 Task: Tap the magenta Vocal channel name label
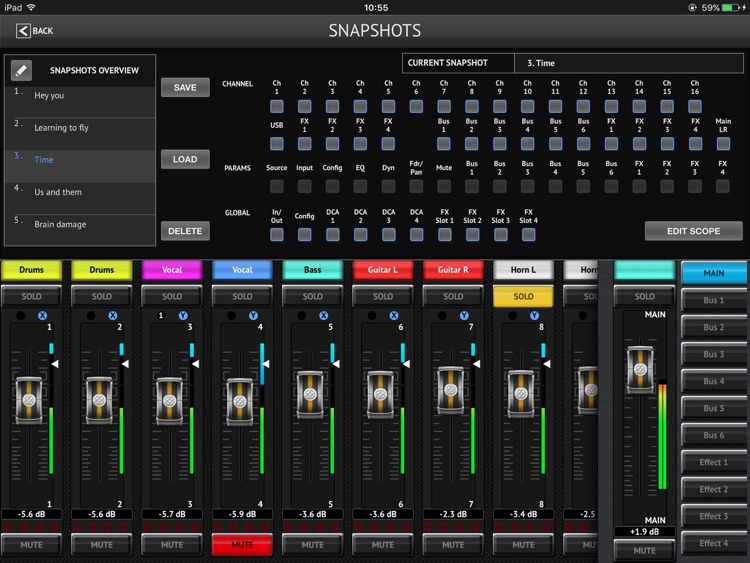pos(172,270)
